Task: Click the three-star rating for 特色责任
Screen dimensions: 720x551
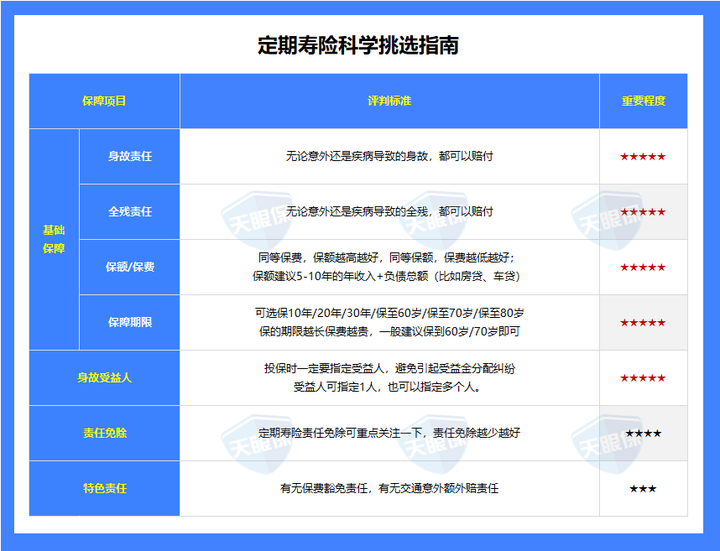Action: [643, 488]
